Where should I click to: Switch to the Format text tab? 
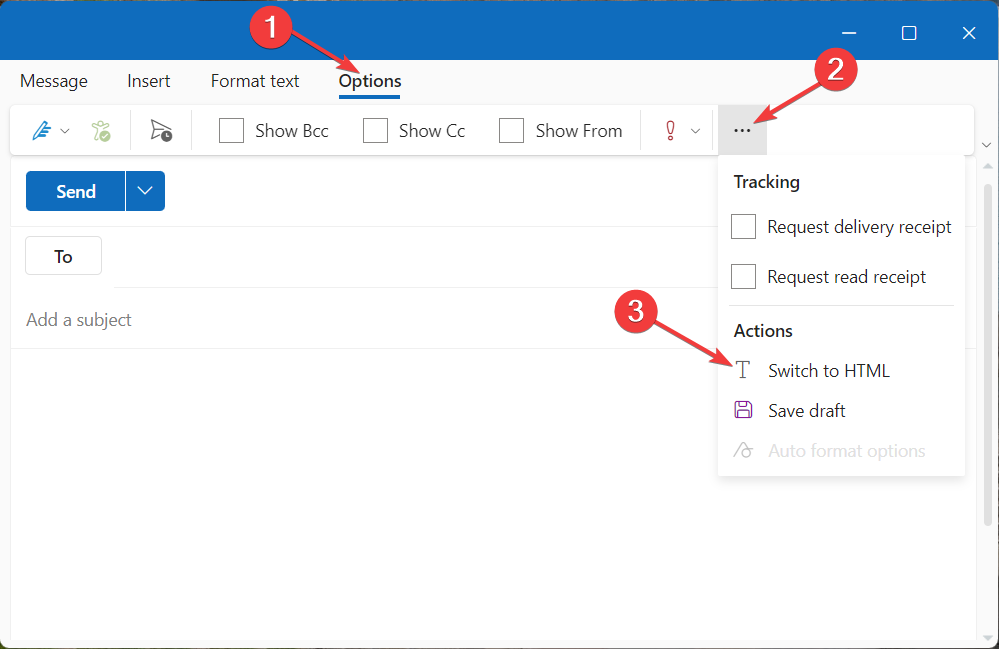click(x=254, y=81)
